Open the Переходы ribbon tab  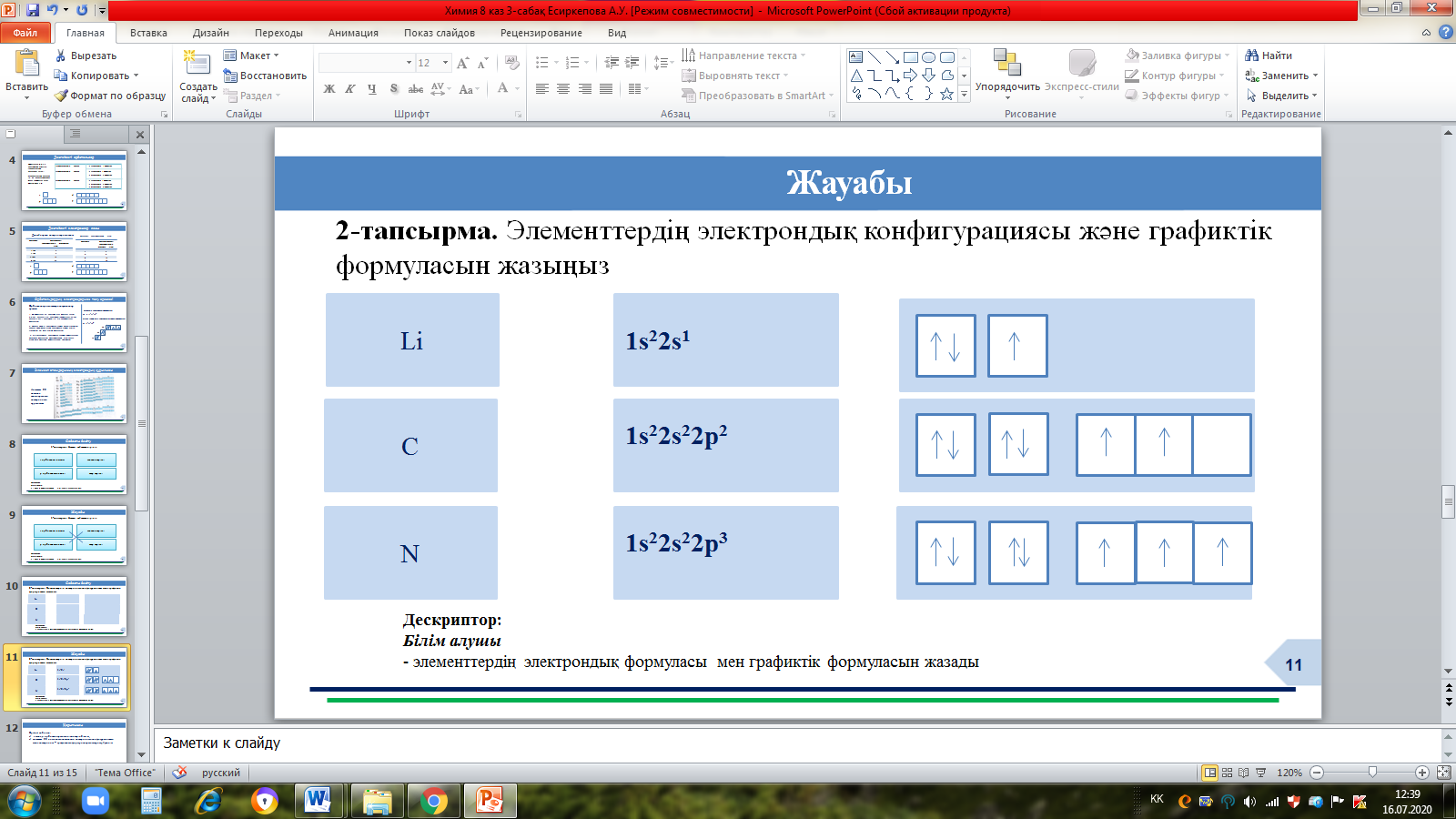(278, 33)
